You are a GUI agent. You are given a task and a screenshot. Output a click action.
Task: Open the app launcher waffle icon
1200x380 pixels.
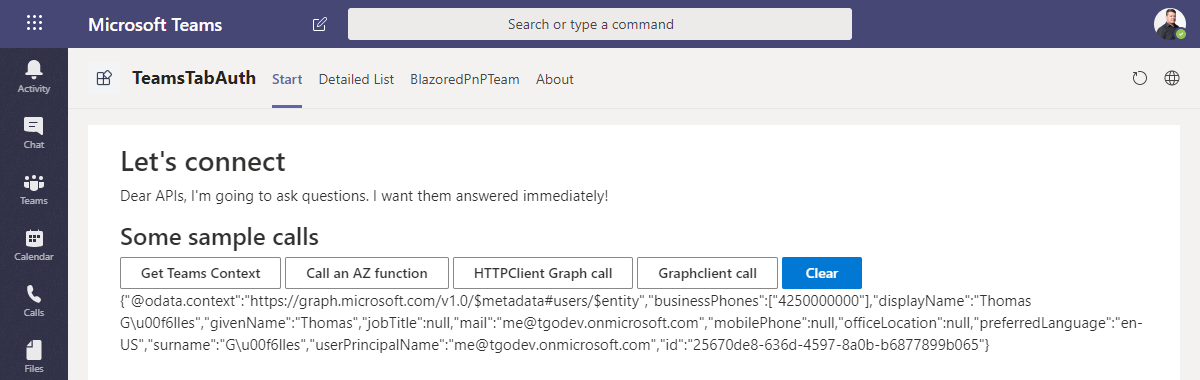(x=34, y=24)
